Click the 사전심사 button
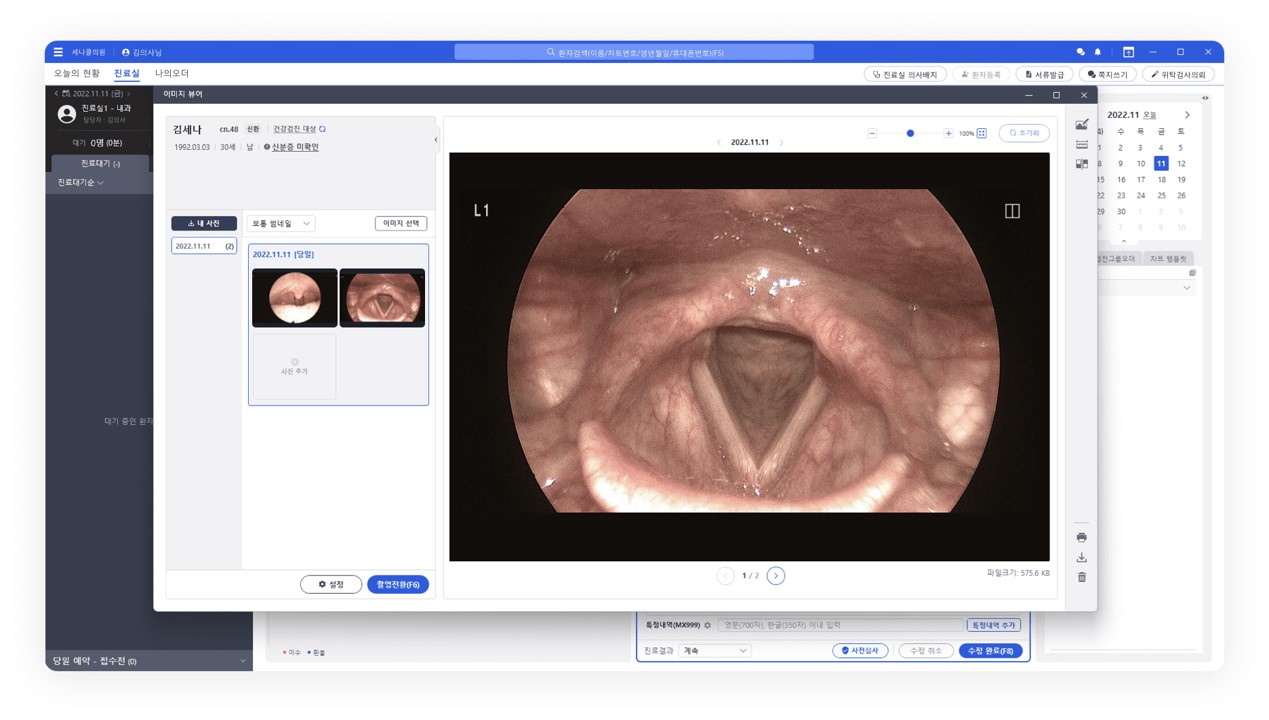This screenshot has width=1269, height=720. coord(860,651)
